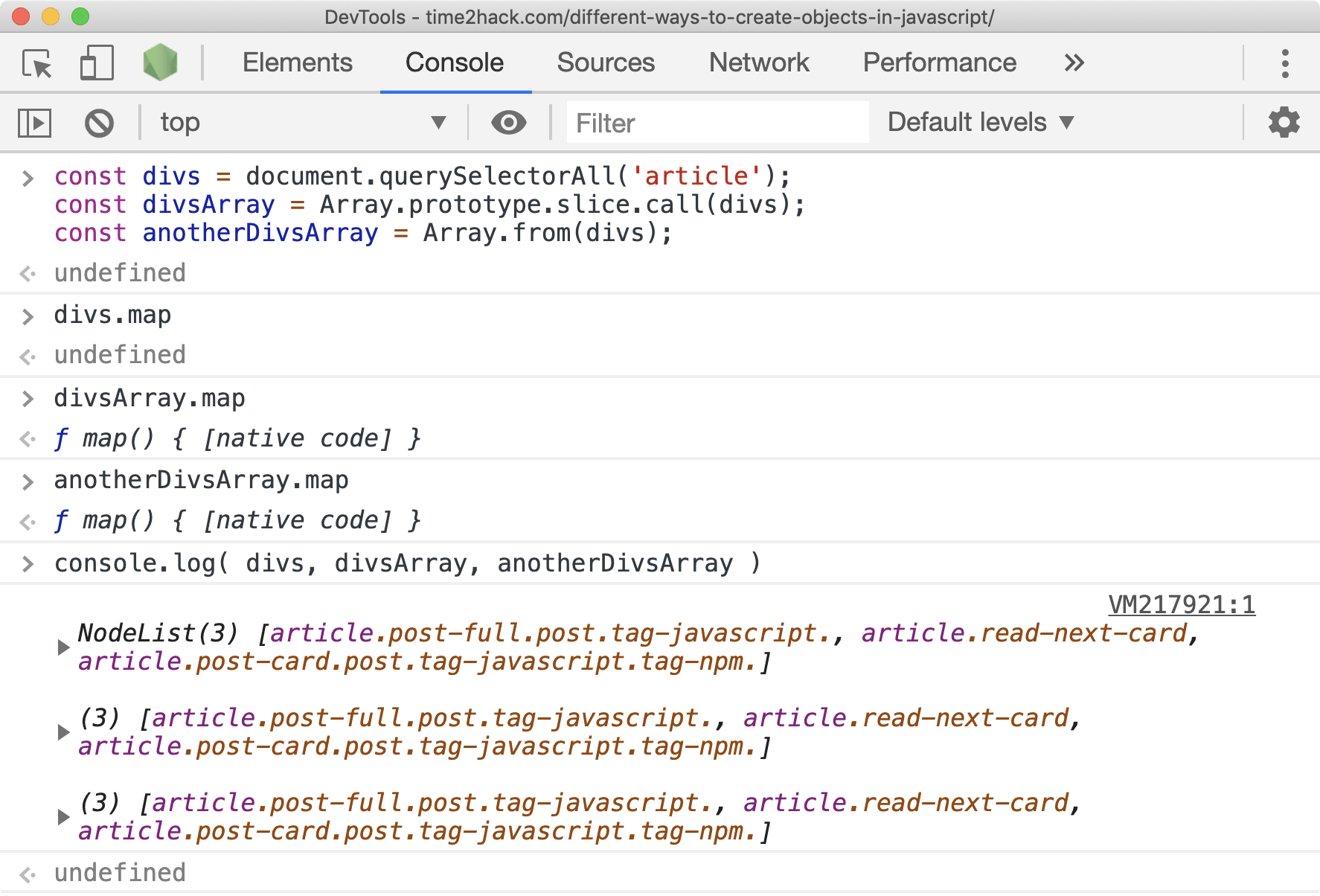1320x896 pixels.
Task: Click the last undefined result at the bottom
Action: tap(120, 873)
